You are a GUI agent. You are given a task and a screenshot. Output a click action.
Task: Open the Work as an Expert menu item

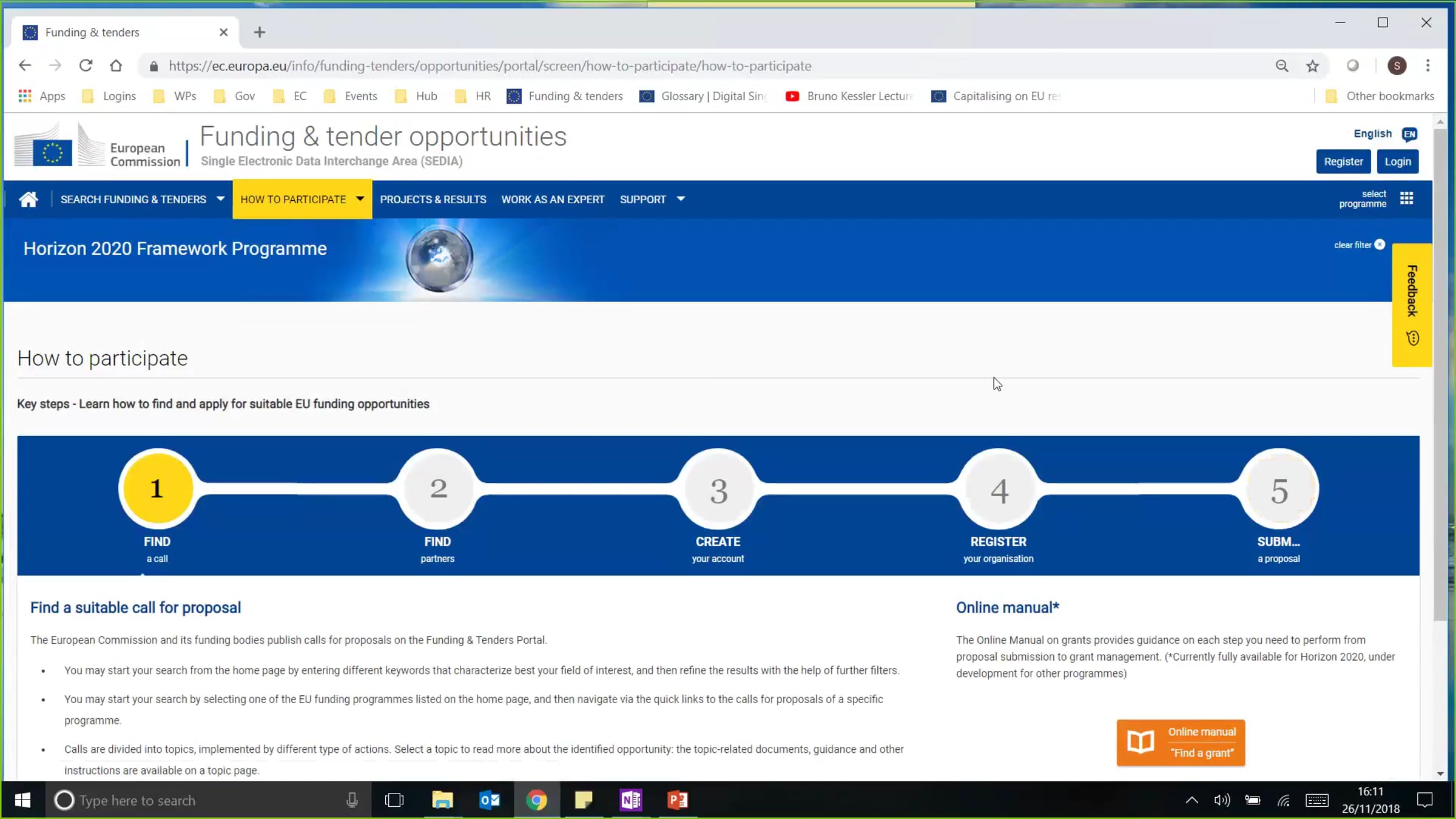click(x=553, y=199)
